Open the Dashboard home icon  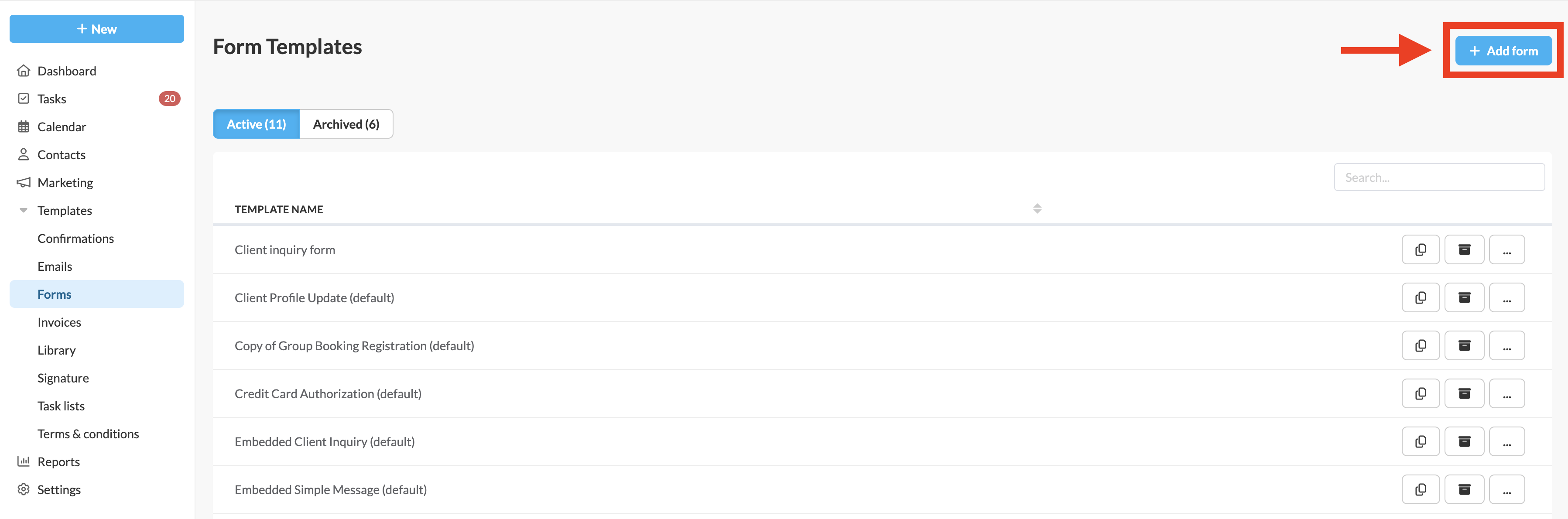24,71
